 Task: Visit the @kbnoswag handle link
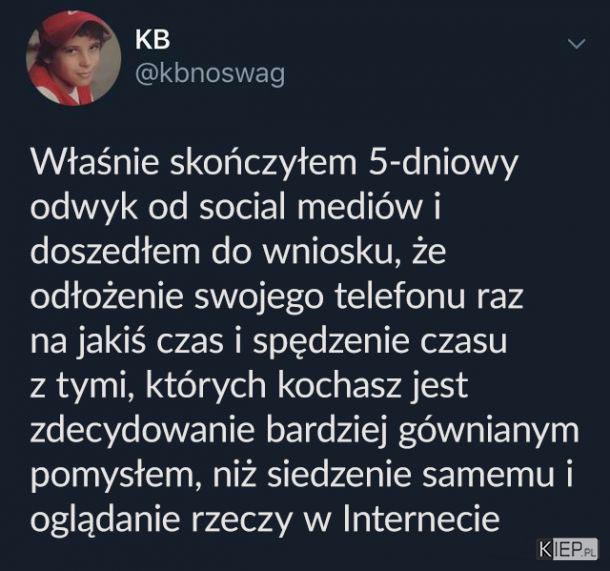click(x=210, y=73)
